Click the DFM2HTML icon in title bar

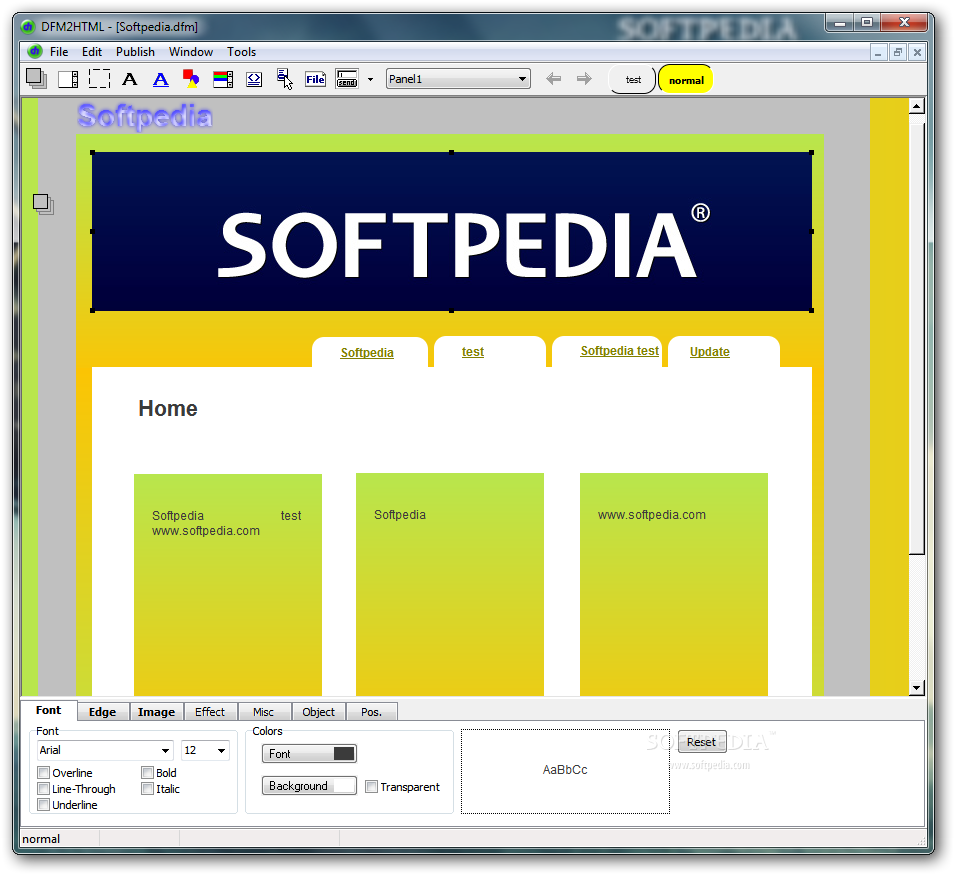click(27, 27)
